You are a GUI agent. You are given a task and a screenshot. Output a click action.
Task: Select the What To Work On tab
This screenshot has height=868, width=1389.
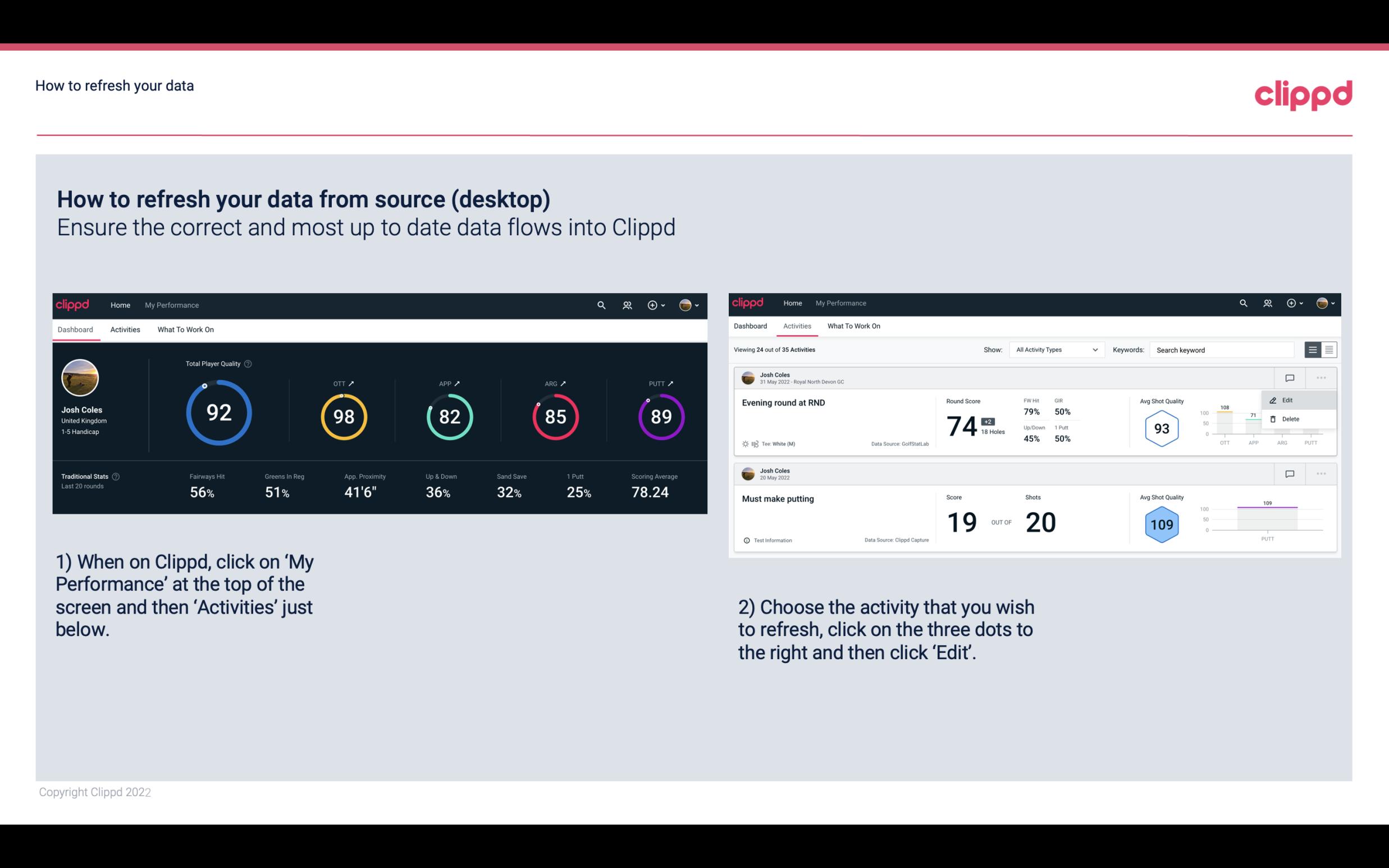click(x=185, y=329)
